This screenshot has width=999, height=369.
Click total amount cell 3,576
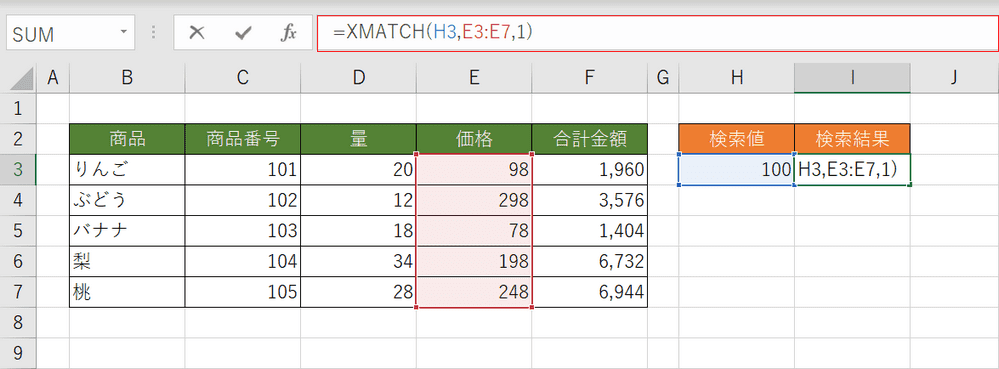point(590,200)
